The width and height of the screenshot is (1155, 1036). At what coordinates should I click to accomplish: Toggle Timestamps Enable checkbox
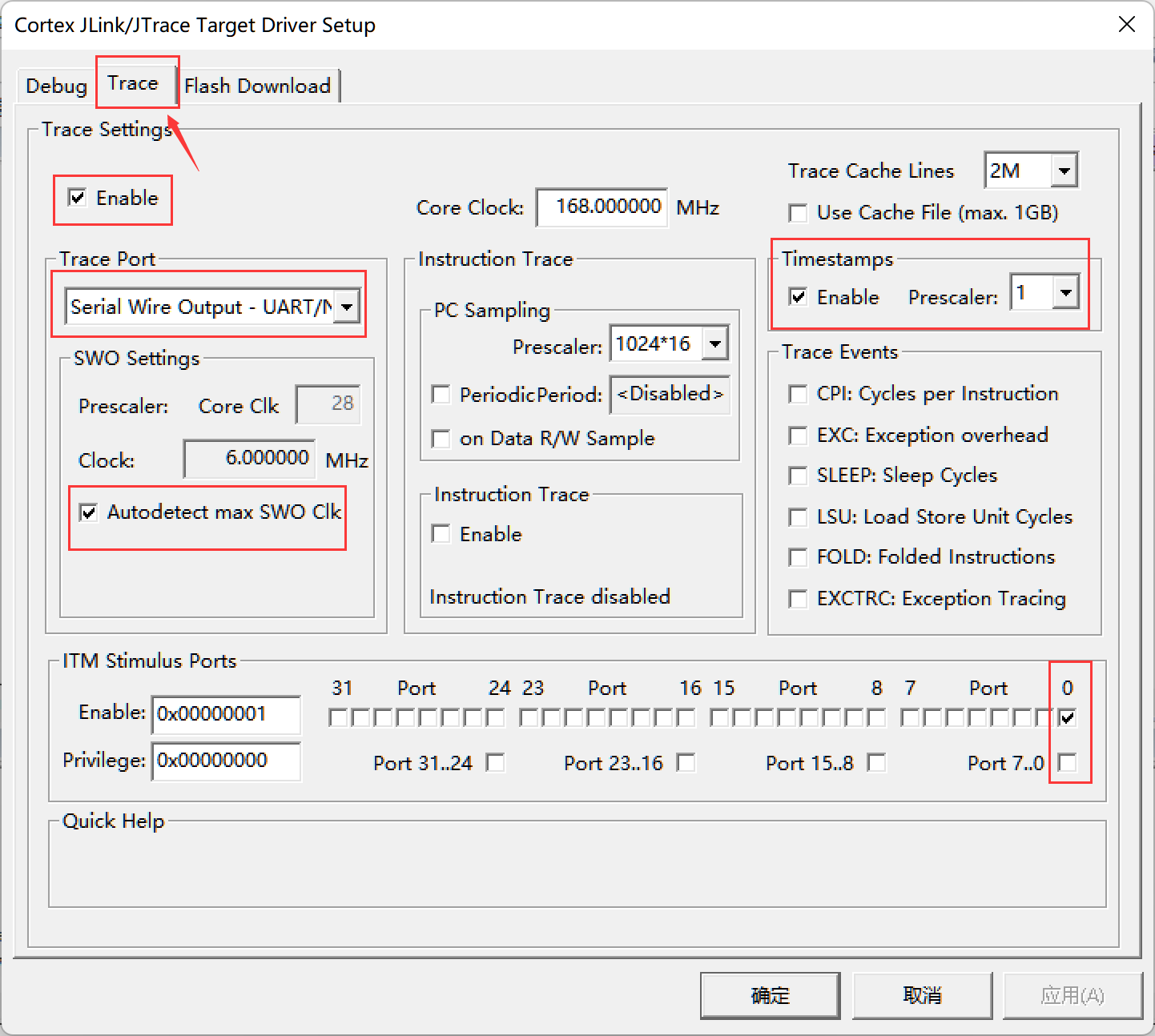point(798,297)
